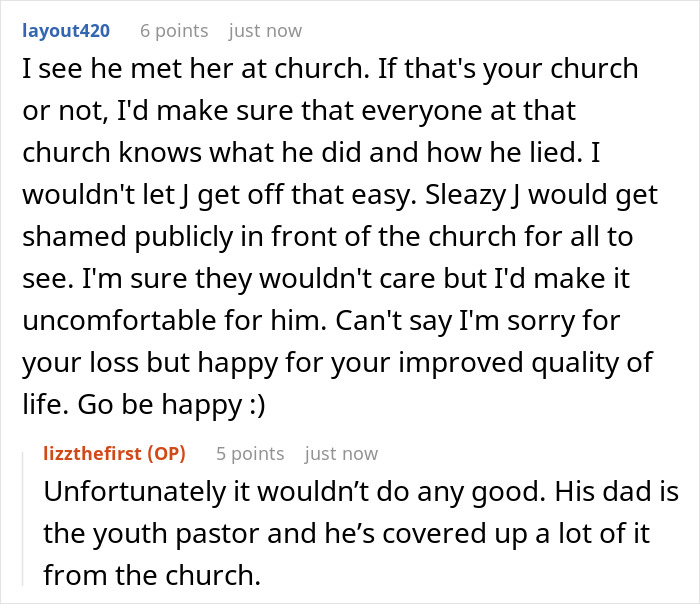Viewport: 700px width, 604px height.
Task: Click the "5 points" score
Action: 250,453
